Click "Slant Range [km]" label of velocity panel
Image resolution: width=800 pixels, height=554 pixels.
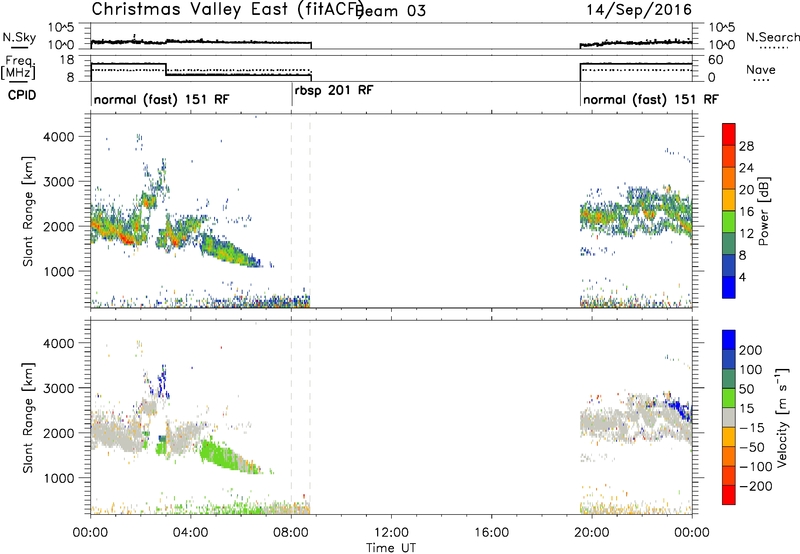pyautogui.click(x=28, y=418)
